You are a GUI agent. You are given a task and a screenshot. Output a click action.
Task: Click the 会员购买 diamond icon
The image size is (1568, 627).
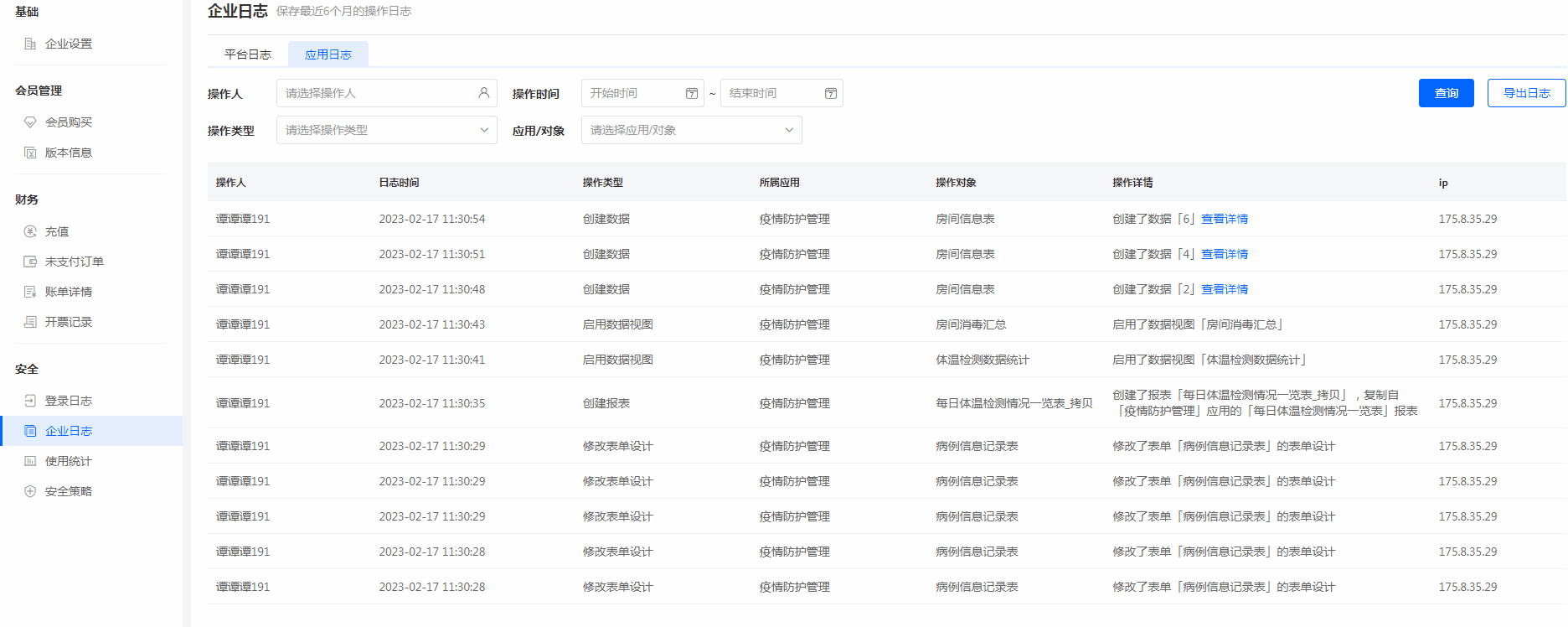(x=30, y=122)
